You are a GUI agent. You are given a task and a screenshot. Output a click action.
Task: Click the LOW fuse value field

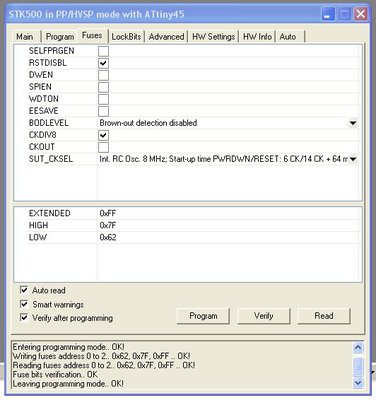tap(228, 237)
